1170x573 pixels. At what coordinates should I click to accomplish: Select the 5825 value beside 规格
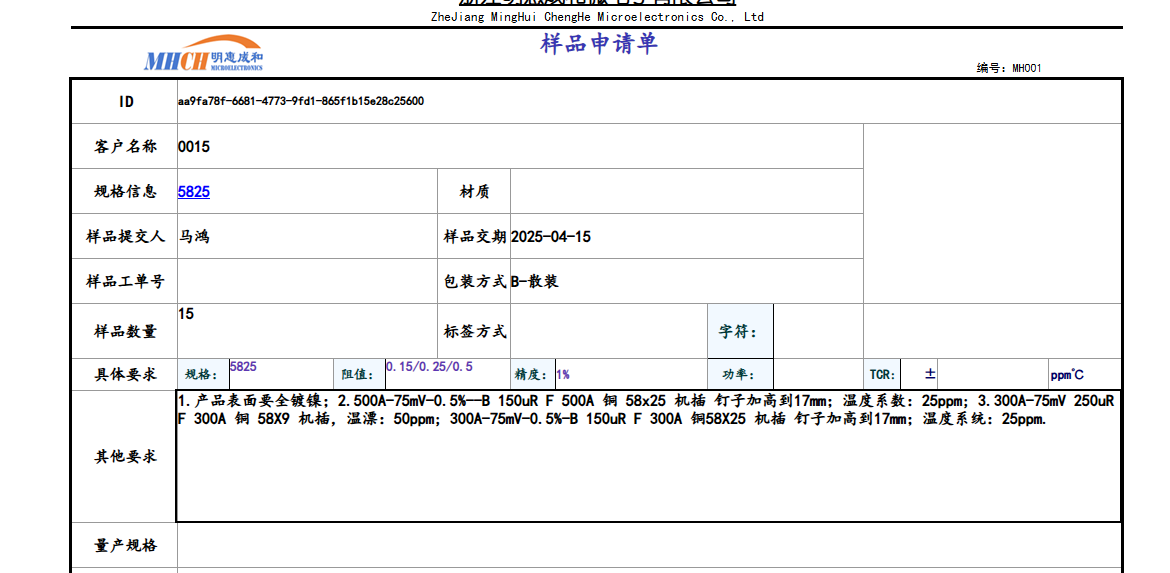pyautogui.click(x=281, y=375)
